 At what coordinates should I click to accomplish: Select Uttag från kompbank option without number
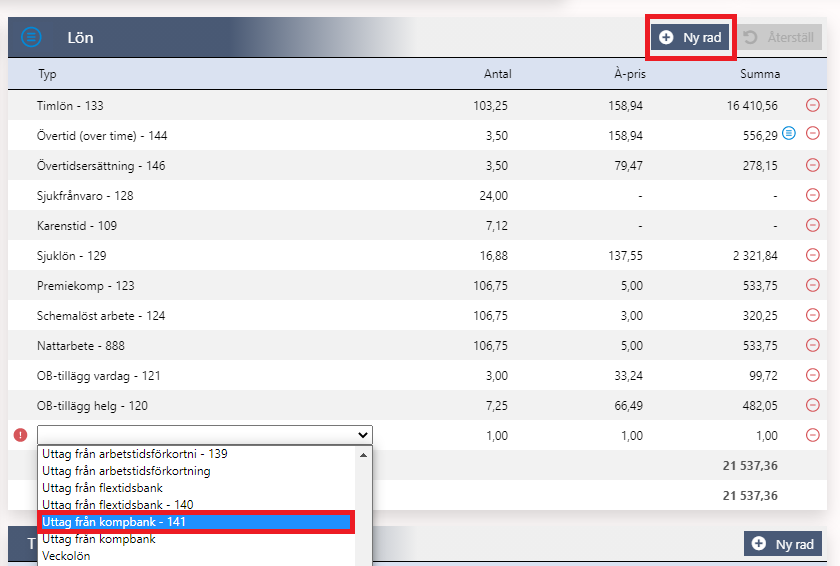click(99, 539)
